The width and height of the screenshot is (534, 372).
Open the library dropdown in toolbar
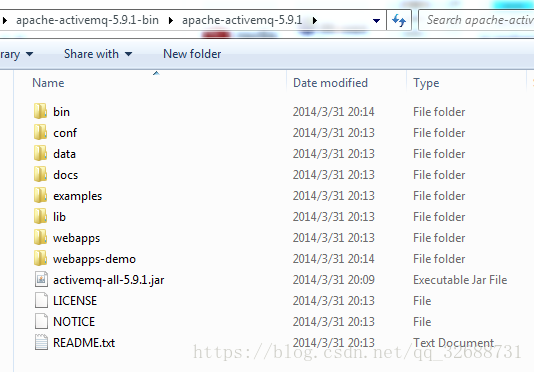(x=17, y=54)
